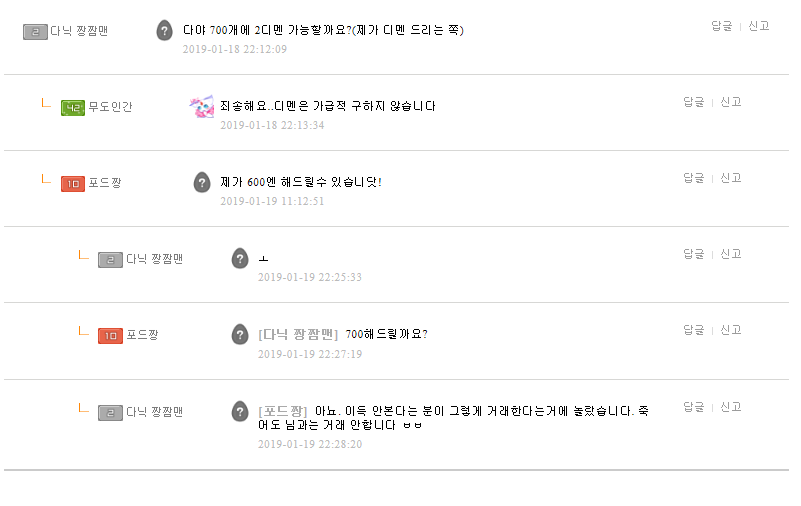
Task: Click username 포드짱 on the 11:12:51 comment
Action: 105,183
